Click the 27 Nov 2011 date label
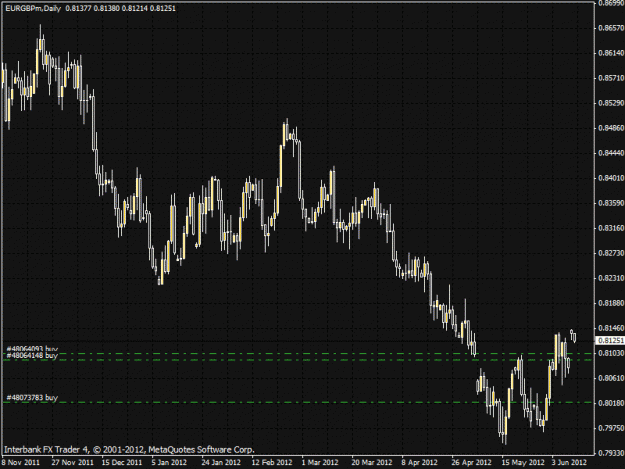This screenshot has height=469, width=625. [x=73, y=463]
